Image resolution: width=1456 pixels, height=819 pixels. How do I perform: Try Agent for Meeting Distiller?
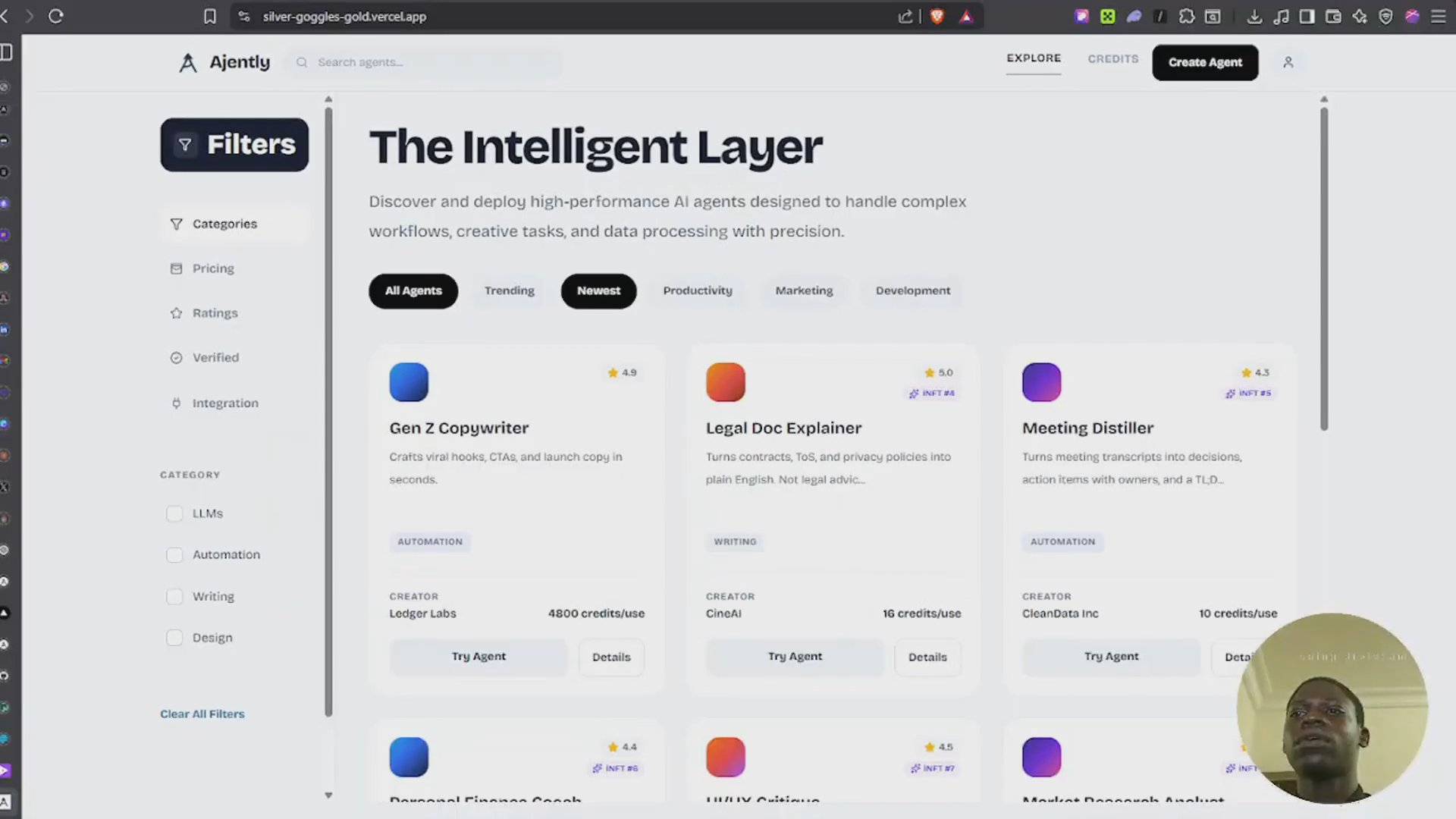pyautogui.click(x=1111, y=657)
